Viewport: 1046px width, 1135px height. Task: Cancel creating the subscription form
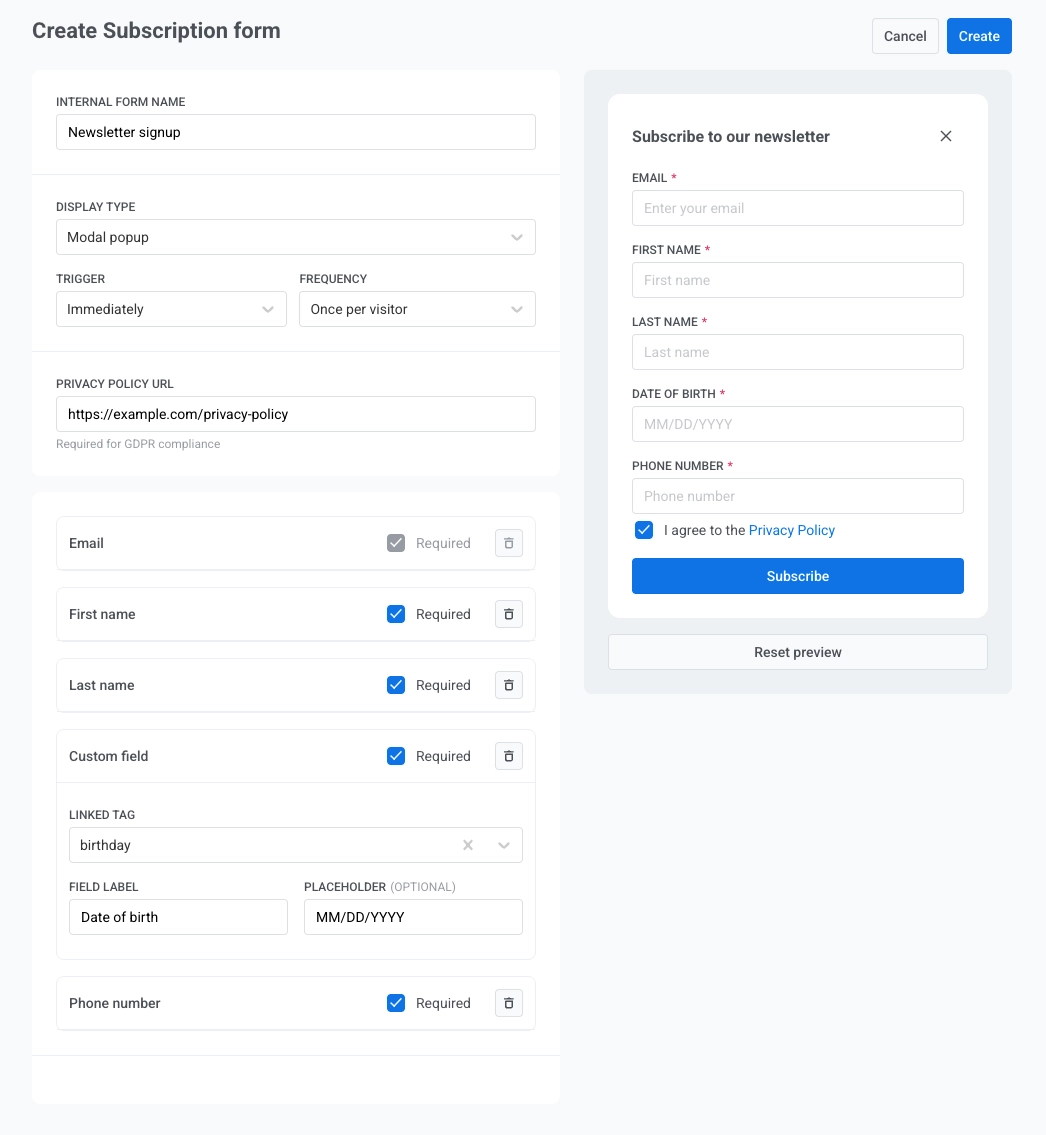click(904, 36)
